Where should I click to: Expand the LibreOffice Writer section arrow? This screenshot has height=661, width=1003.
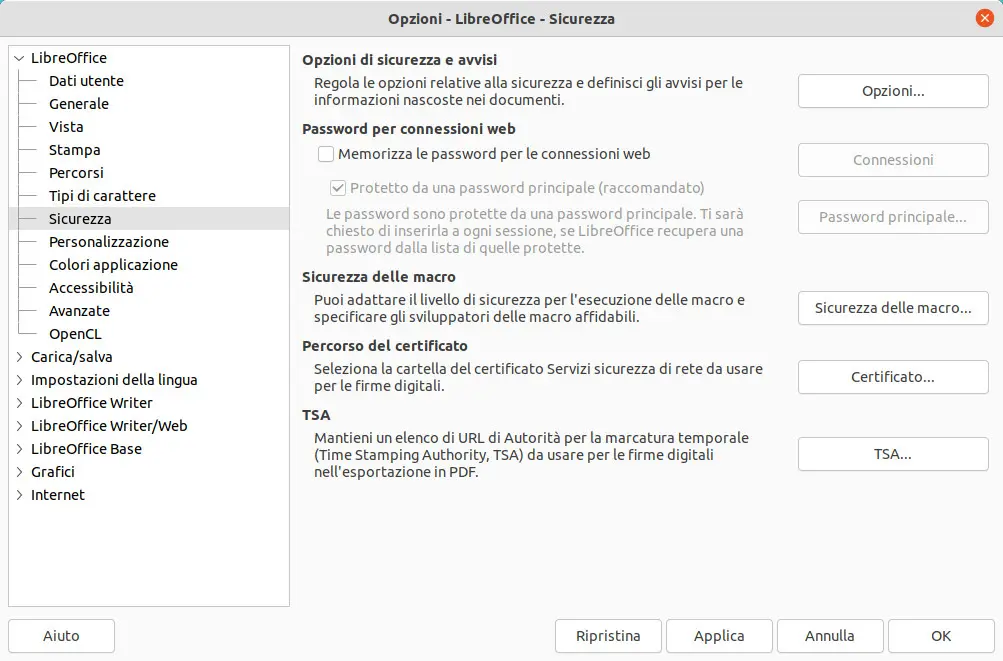19,403
